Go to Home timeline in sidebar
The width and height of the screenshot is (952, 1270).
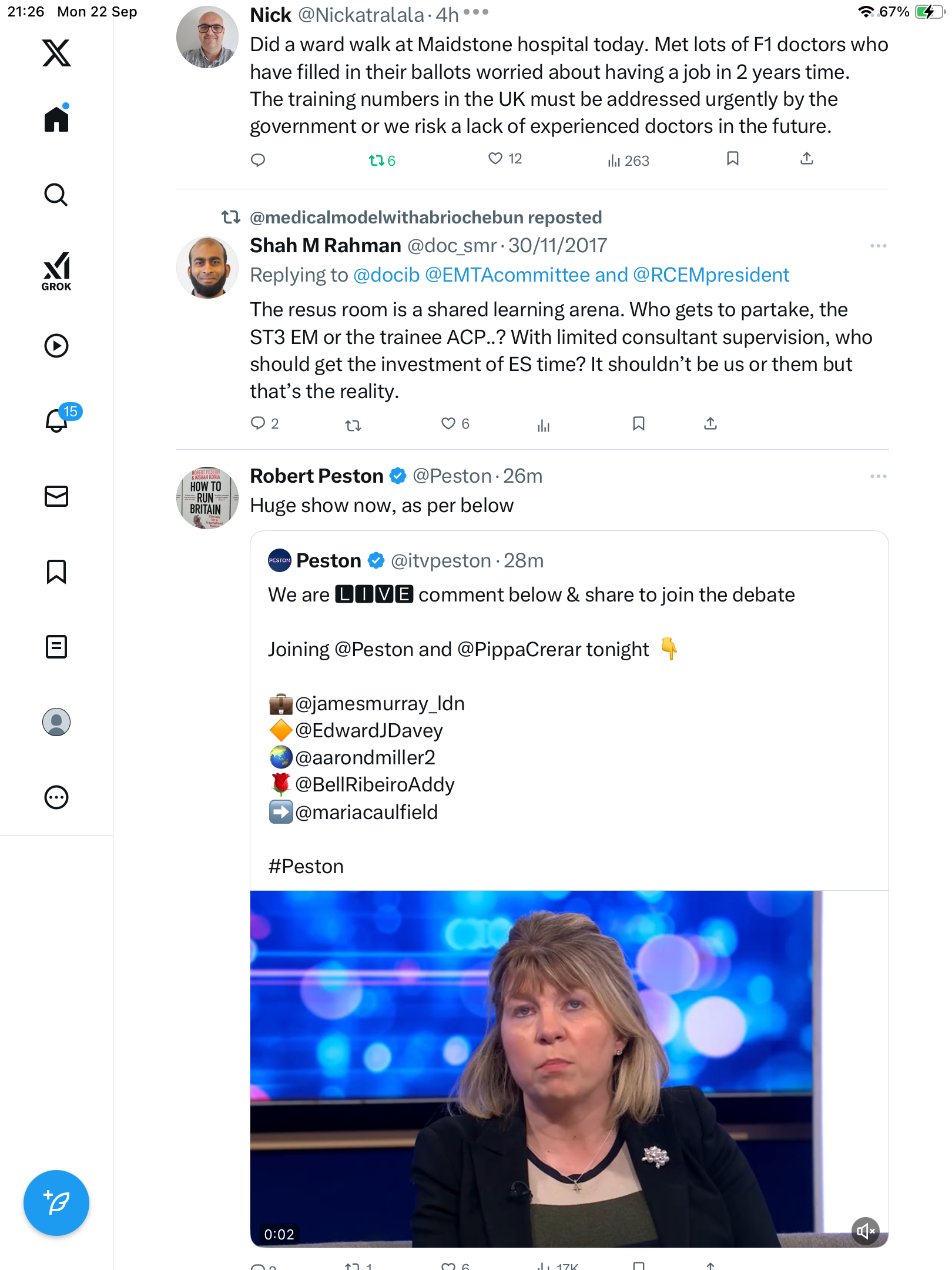56,119
